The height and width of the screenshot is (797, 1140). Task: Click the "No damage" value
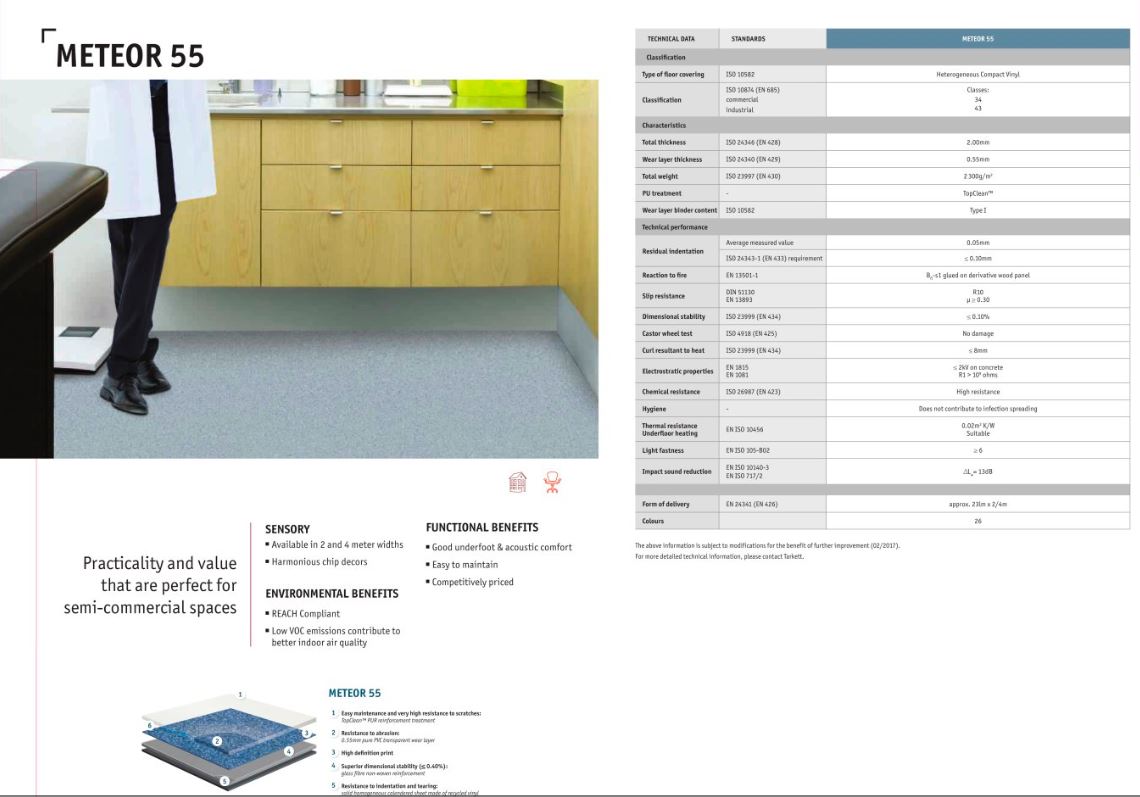click(978, 333)
